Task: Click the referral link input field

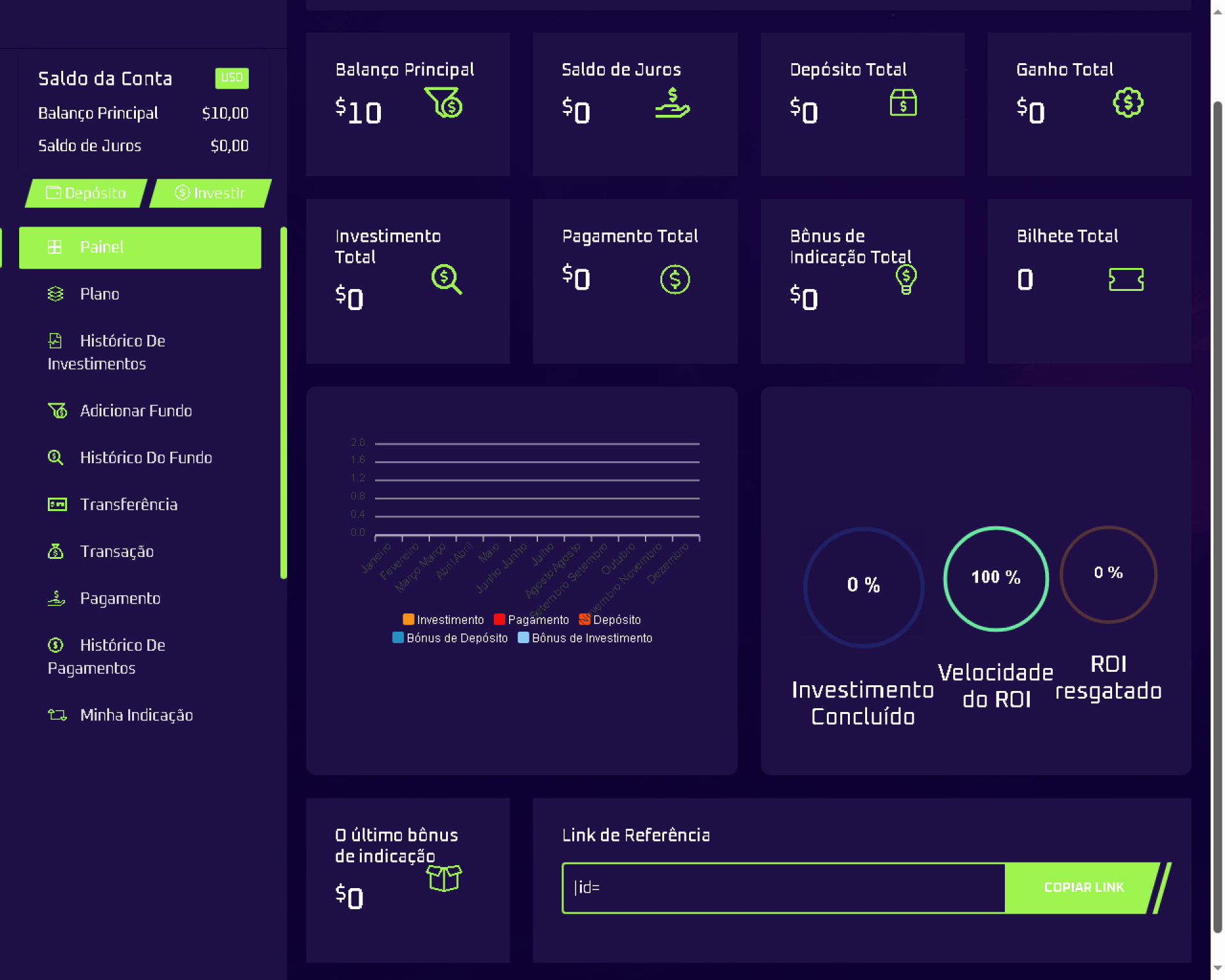Action: coord(783,887)
